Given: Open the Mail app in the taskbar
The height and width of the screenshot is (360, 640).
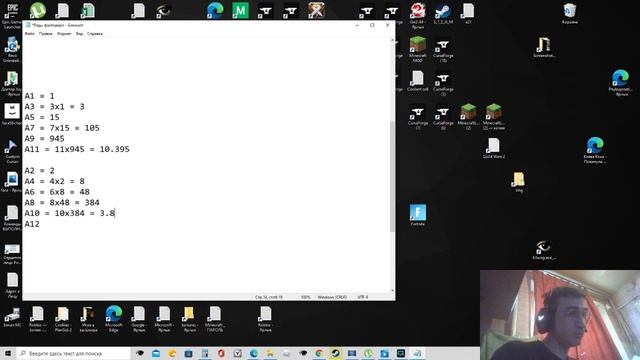Looking at the screenshot, I should point(156,353).
